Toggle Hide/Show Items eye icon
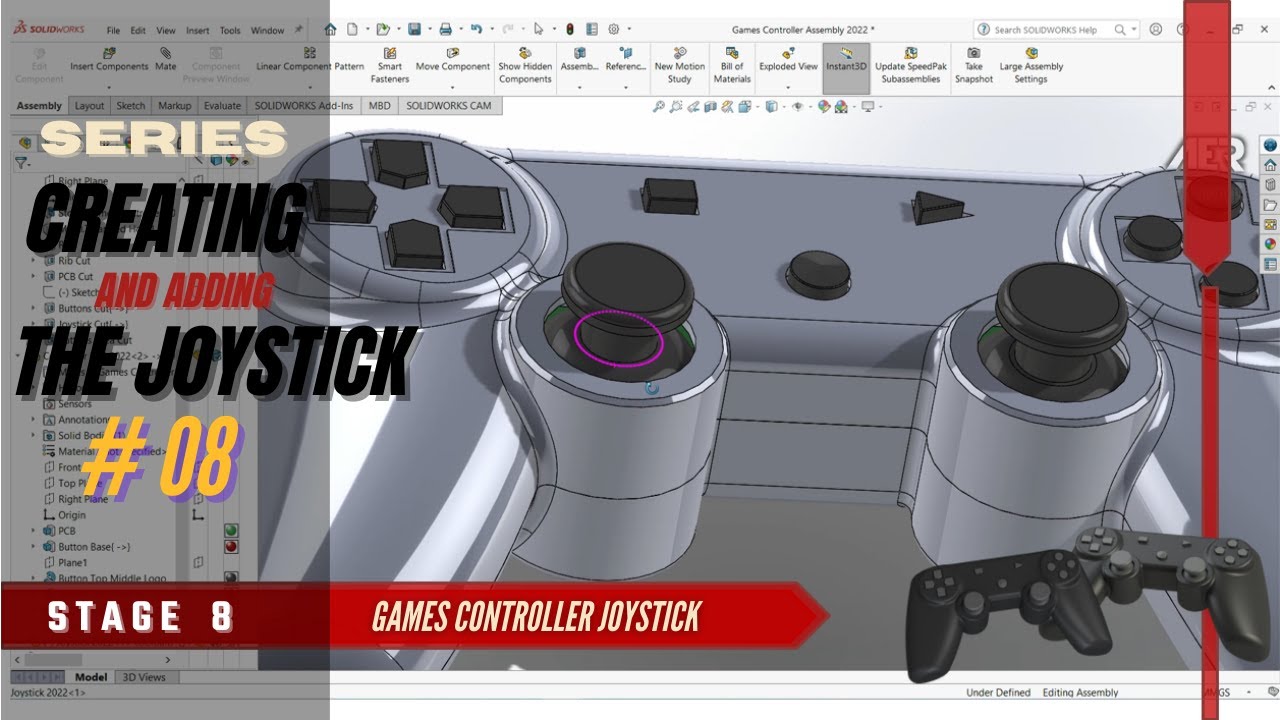Image resolution: width=1280 pixels, height=720 pixels. click(x=797, y=106)
